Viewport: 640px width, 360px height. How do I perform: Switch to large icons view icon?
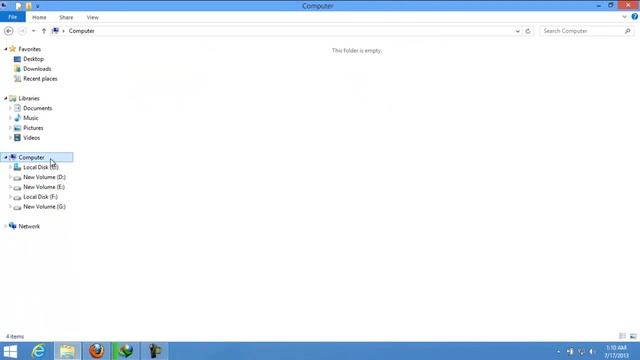point(633,336)
